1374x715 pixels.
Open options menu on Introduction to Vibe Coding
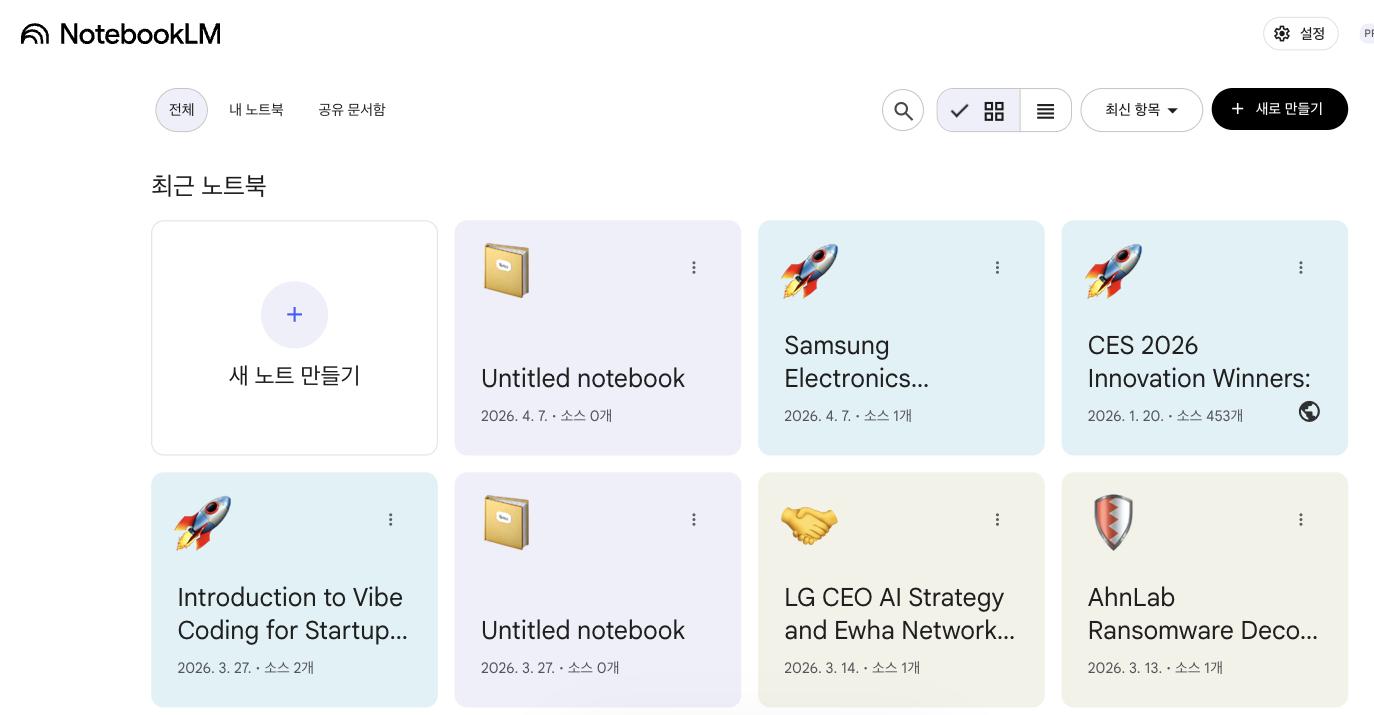(x=390, y=519)
